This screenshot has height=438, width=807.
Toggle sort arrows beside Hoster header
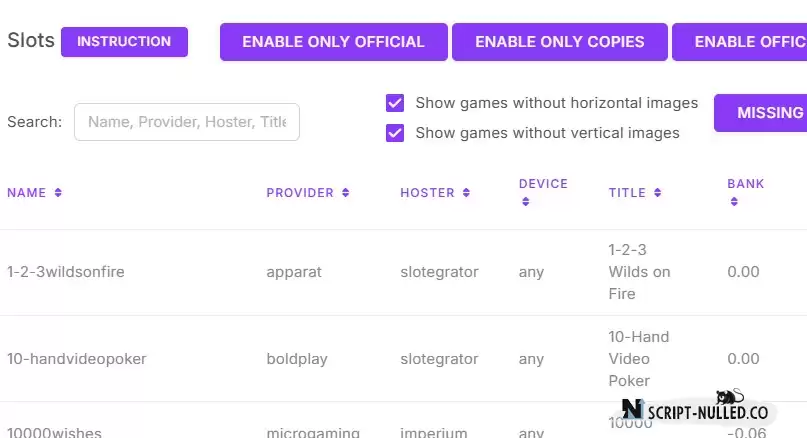[466, 192]
